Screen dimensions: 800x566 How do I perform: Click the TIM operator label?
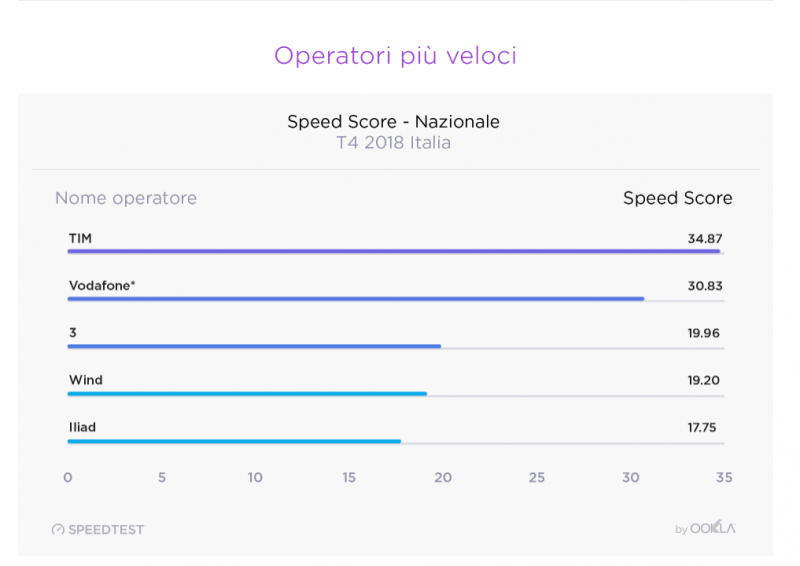click(x=81, y=238)
